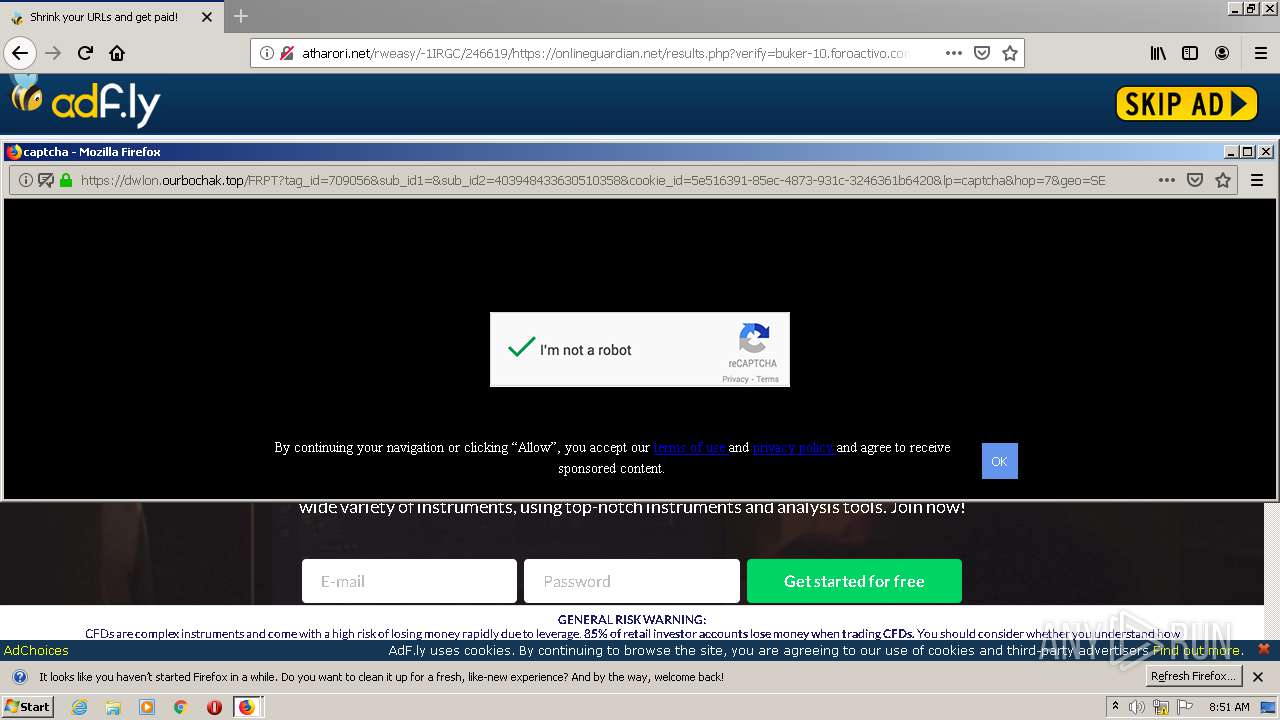Viewport: 1280px width, 720px height.
Task: Open the Firefox account icon
Action: pyautogui.click(x=1222, y=53)
